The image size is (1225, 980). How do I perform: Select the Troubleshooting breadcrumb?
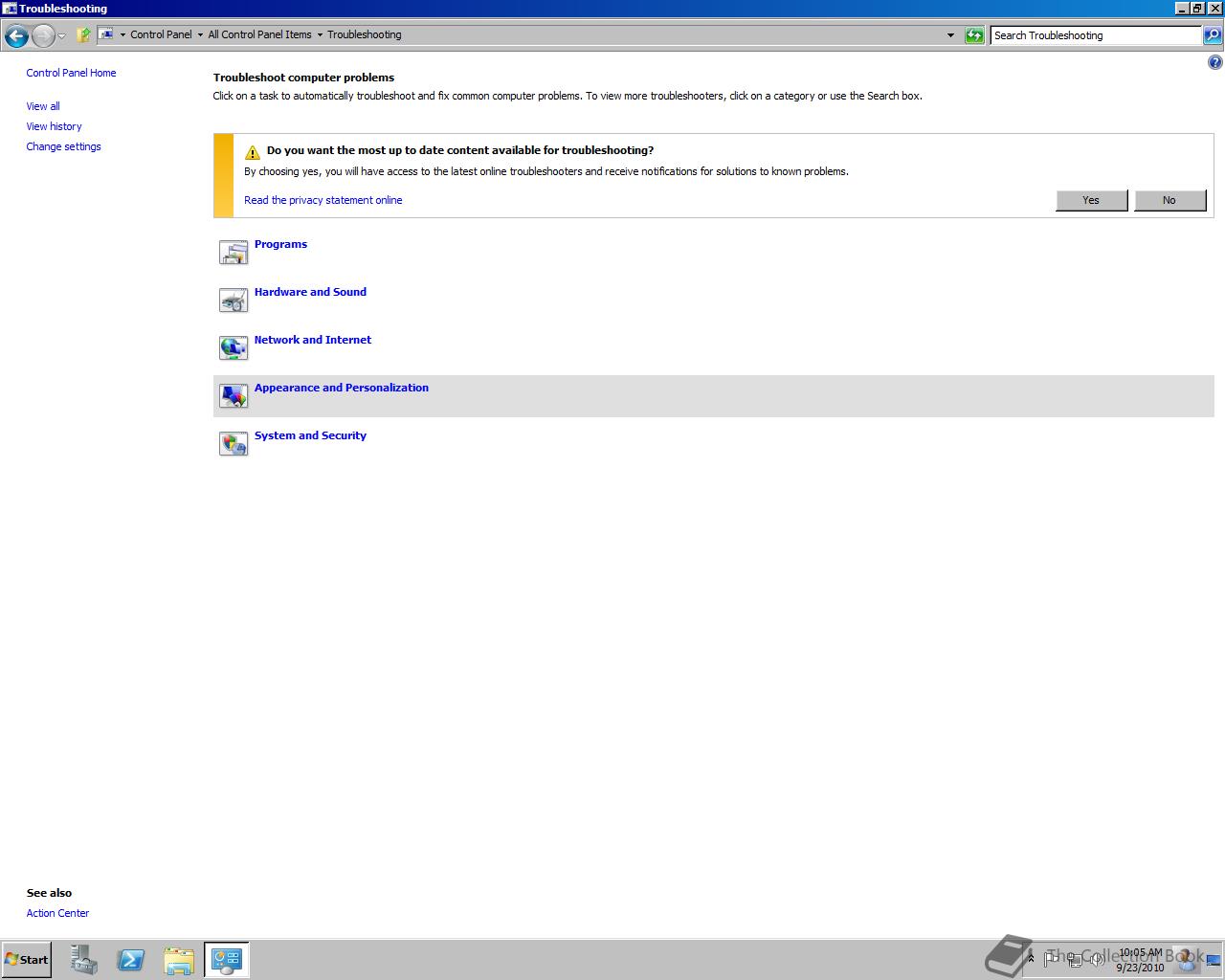365,34
